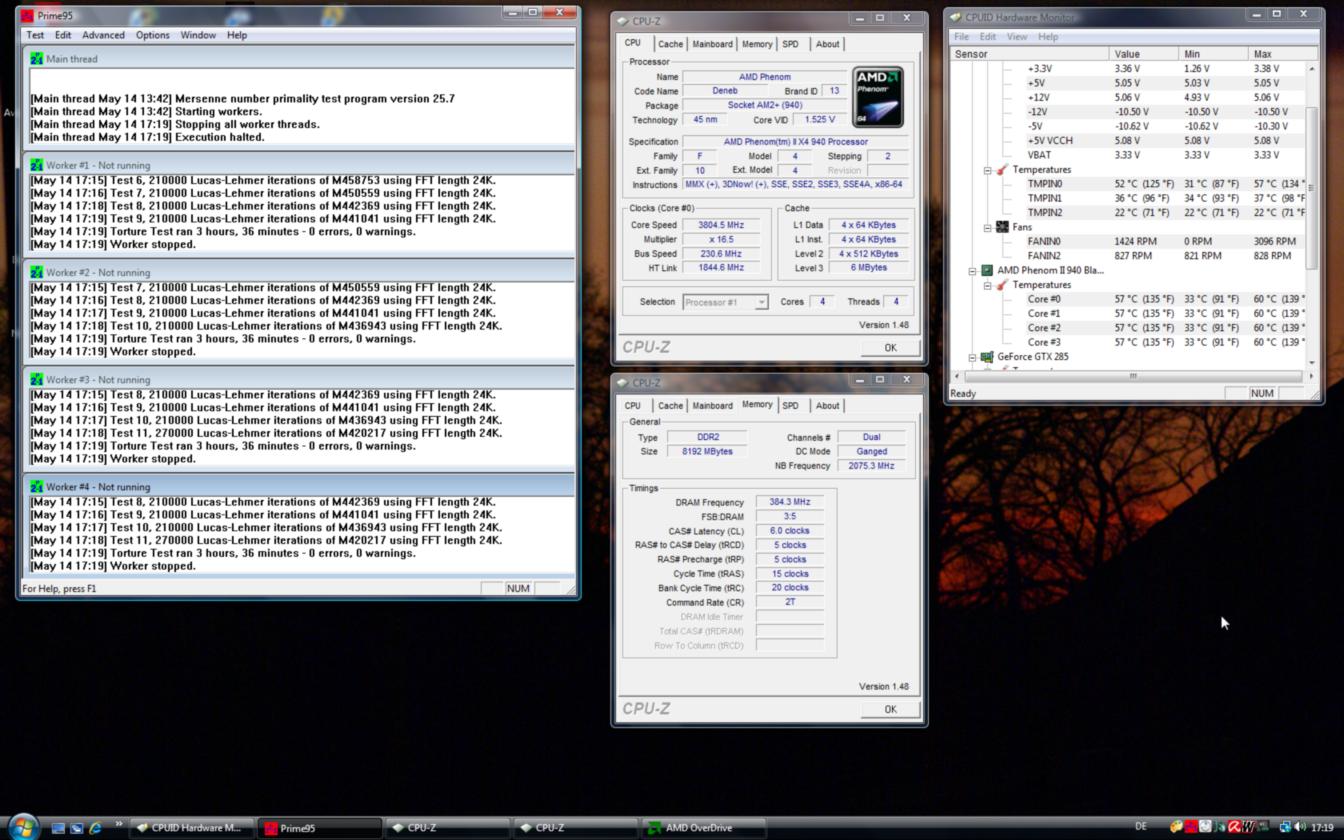Click the Show Desktop quick launch icon
This screenshot has height=840, width=1344.
click(58, 828)
